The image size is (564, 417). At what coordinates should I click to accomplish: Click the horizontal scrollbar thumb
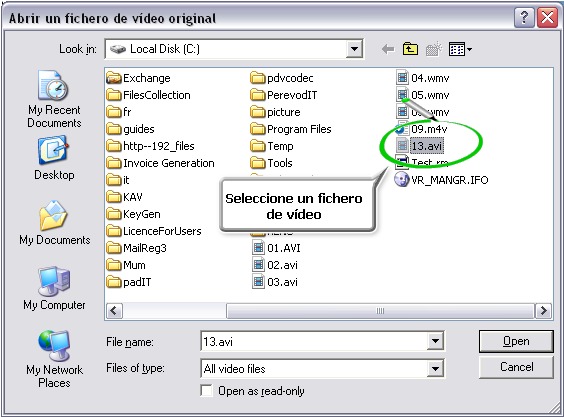(x=380, y=311)
